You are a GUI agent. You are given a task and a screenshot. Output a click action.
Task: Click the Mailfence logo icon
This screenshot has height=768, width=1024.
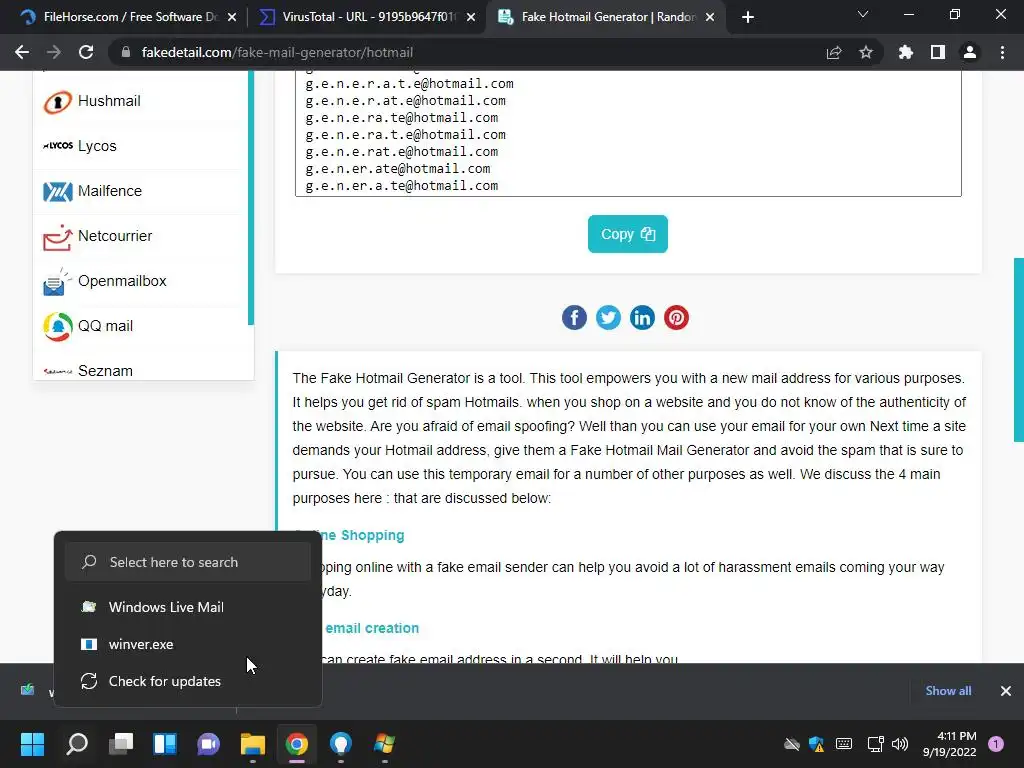57,192
